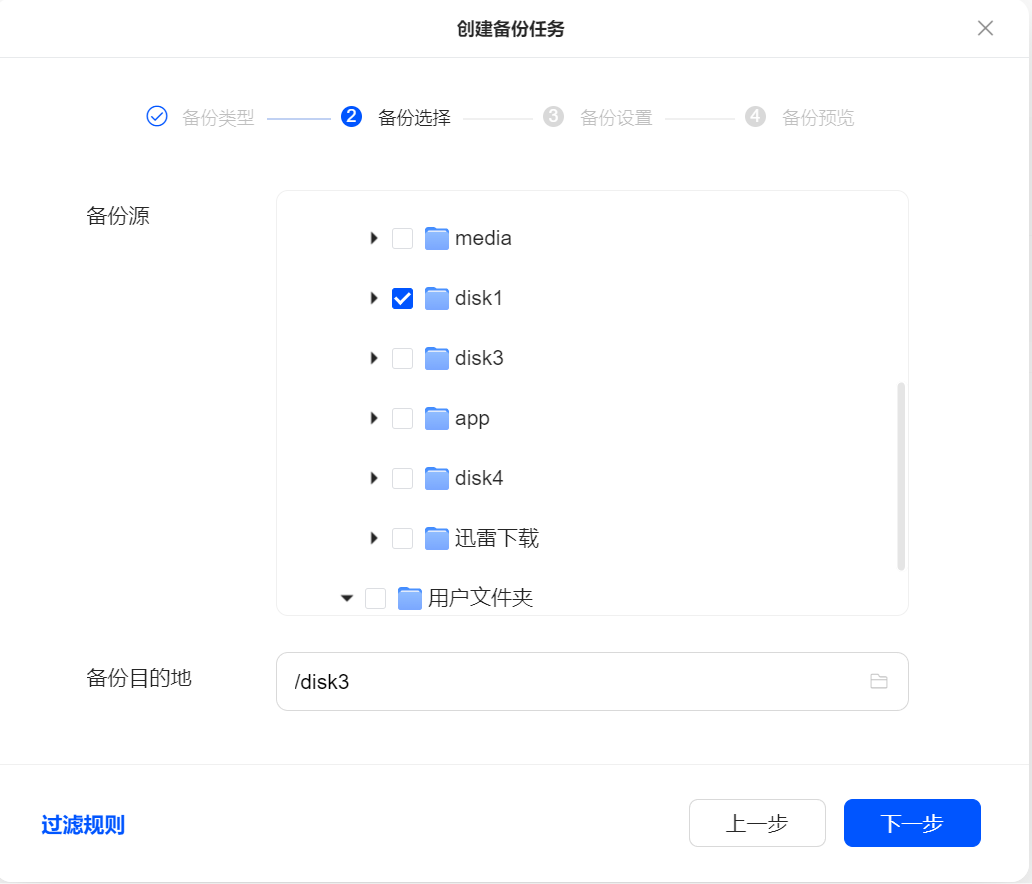Screen dimensions: 1032x884
Task: Click the step 3 circle icon
Action: (x=554, y=117)
